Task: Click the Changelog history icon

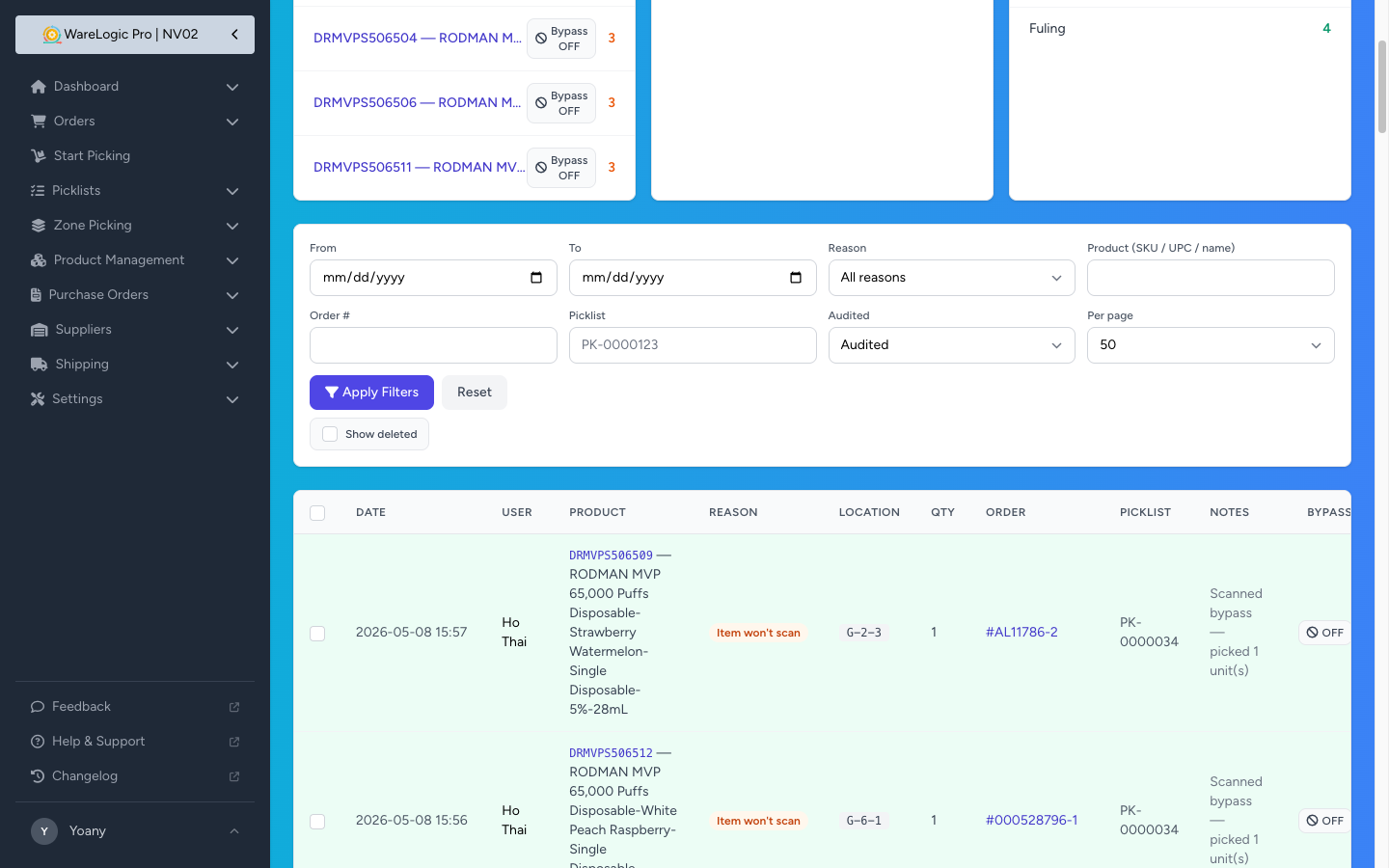Action: pos(38,776)
